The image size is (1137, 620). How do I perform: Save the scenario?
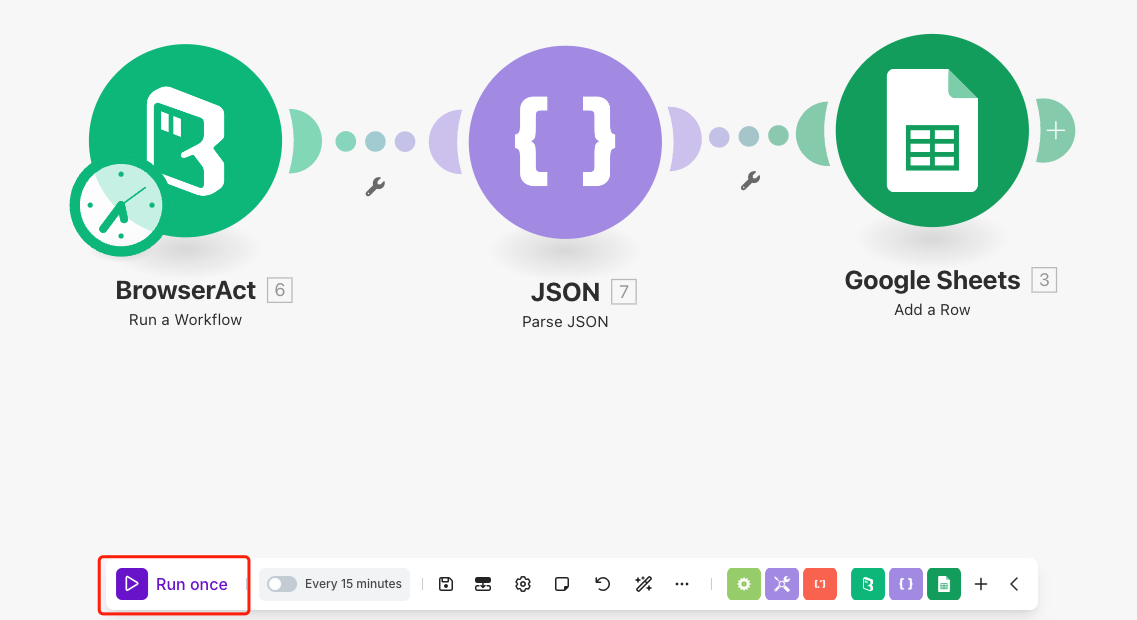click(446, 584)
